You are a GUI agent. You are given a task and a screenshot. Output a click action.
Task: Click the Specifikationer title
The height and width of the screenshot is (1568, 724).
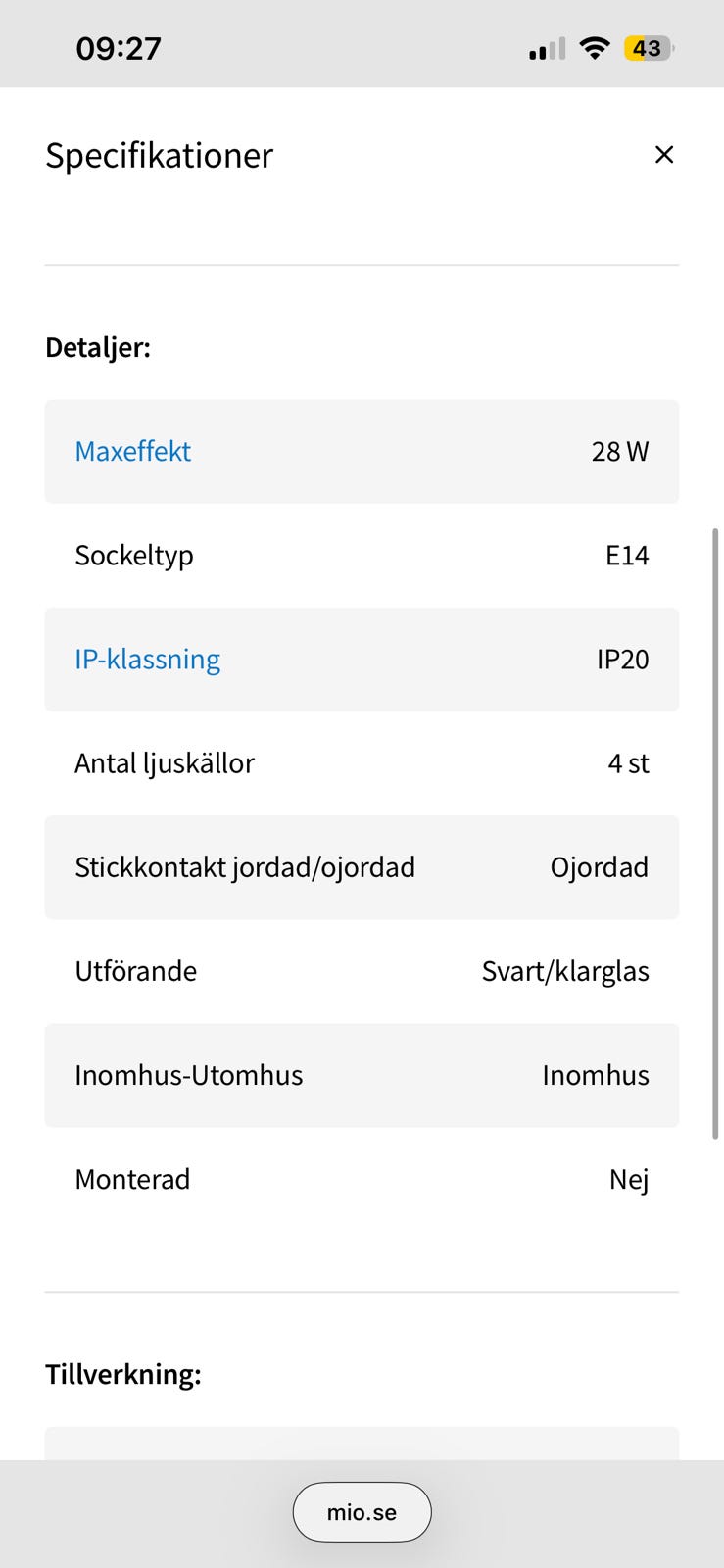click(x=160, y=155)
